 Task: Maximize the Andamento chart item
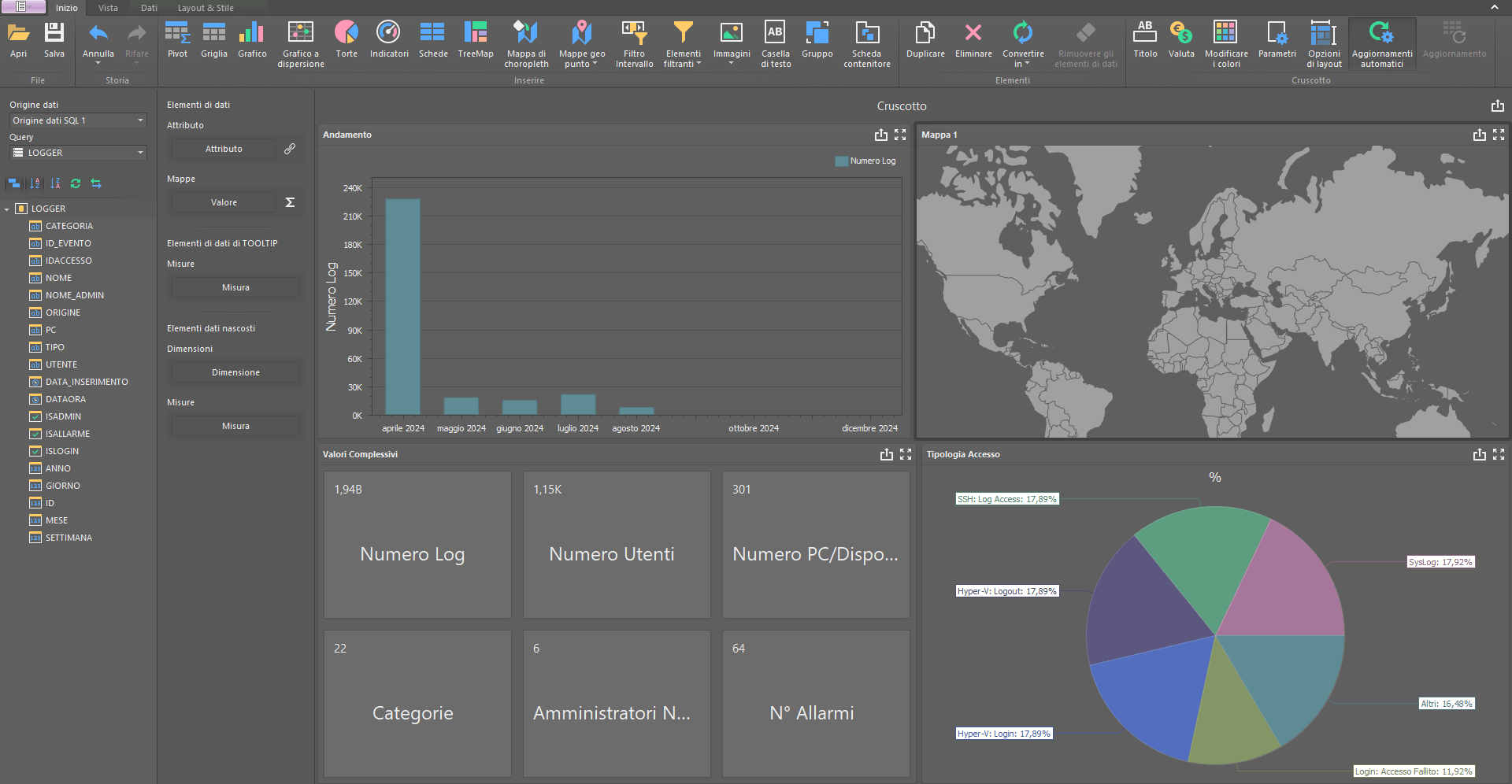pos(900,135)
